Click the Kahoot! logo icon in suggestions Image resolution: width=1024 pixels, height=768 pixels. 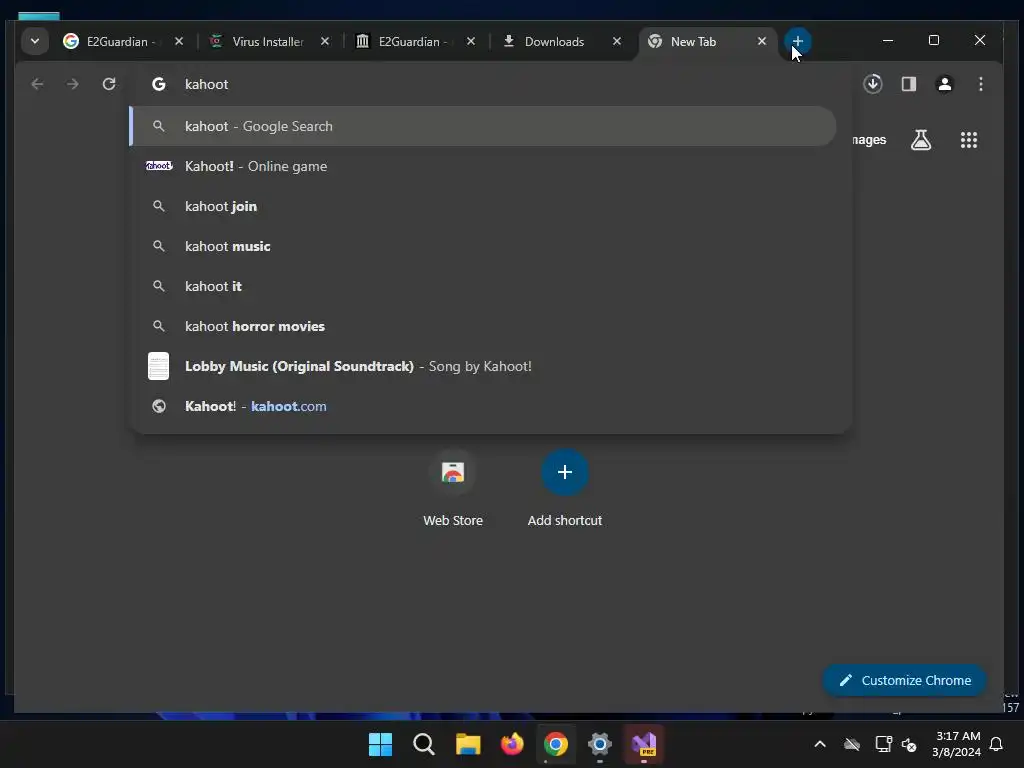coord(159,166)
